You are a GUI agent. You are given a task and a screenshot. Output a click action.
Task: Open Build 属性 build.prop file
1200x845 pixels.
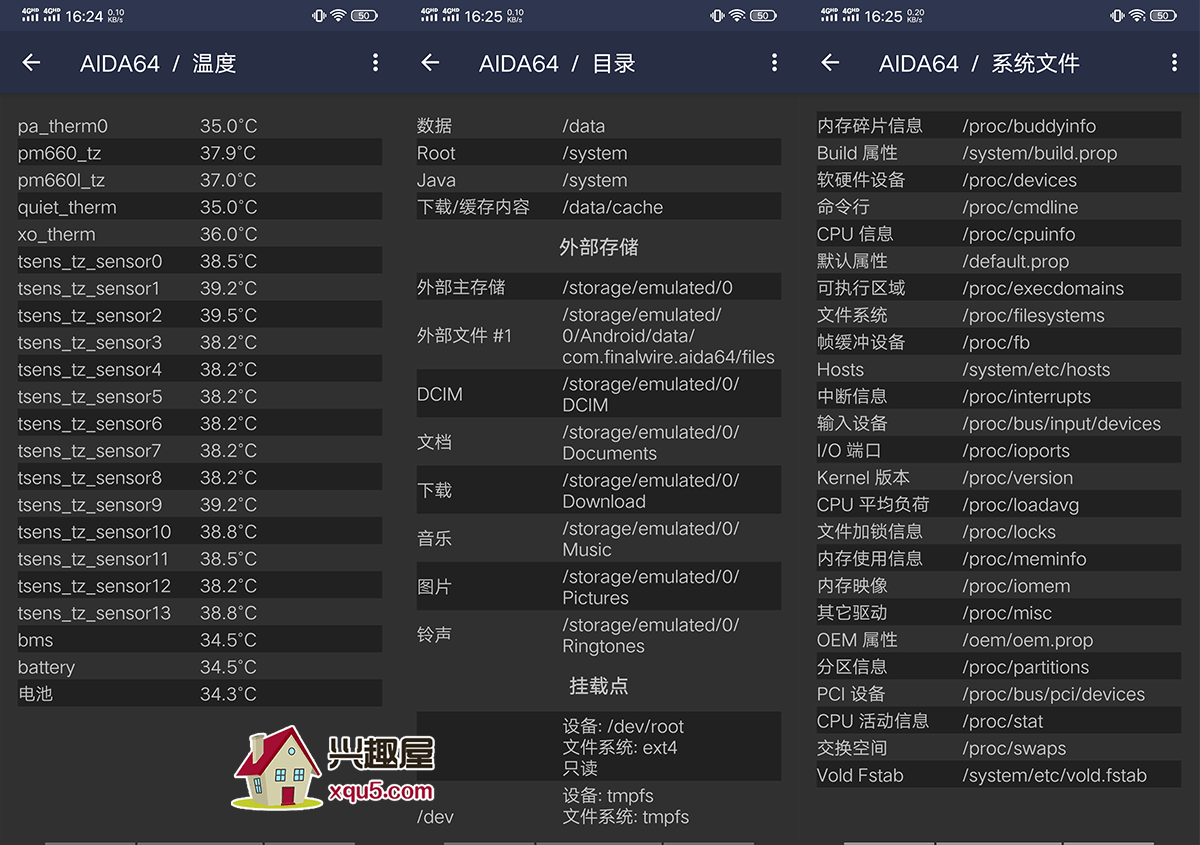click(x=999, y=153)
